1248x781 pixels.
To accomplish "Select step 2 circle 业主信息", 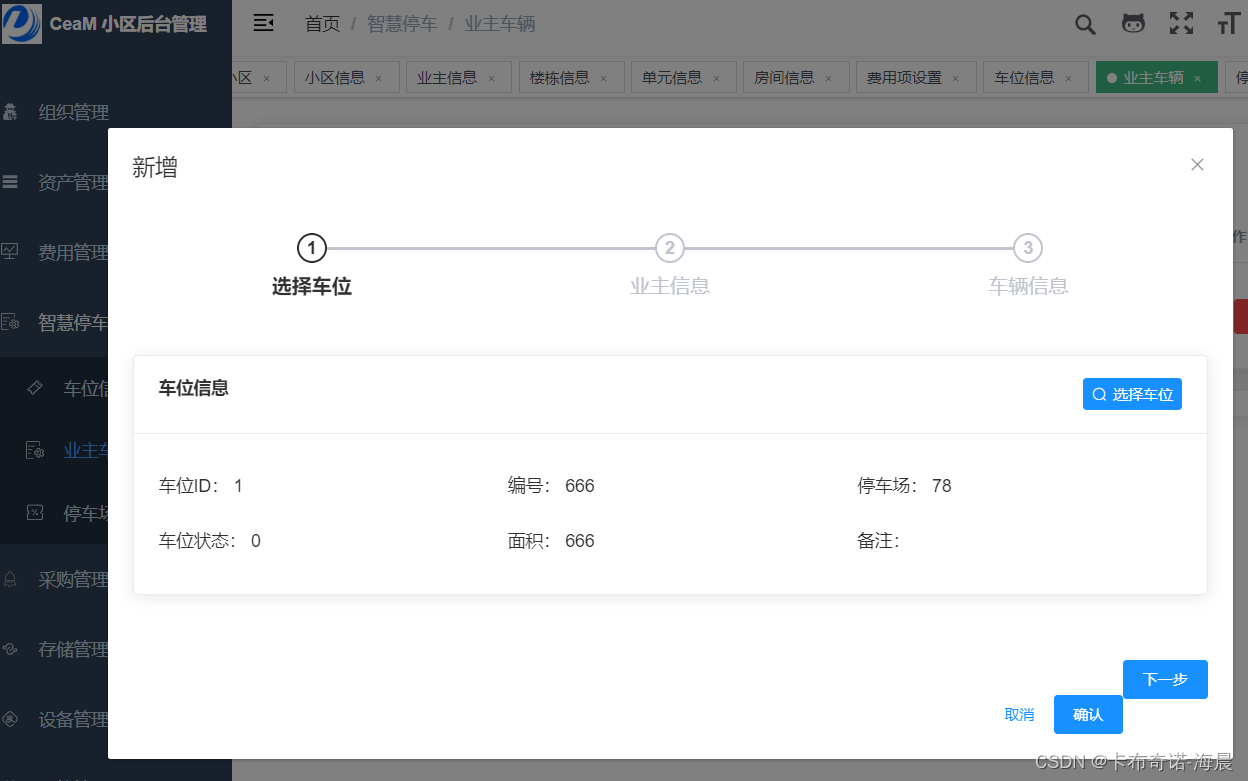I will (x=669, y=248).
